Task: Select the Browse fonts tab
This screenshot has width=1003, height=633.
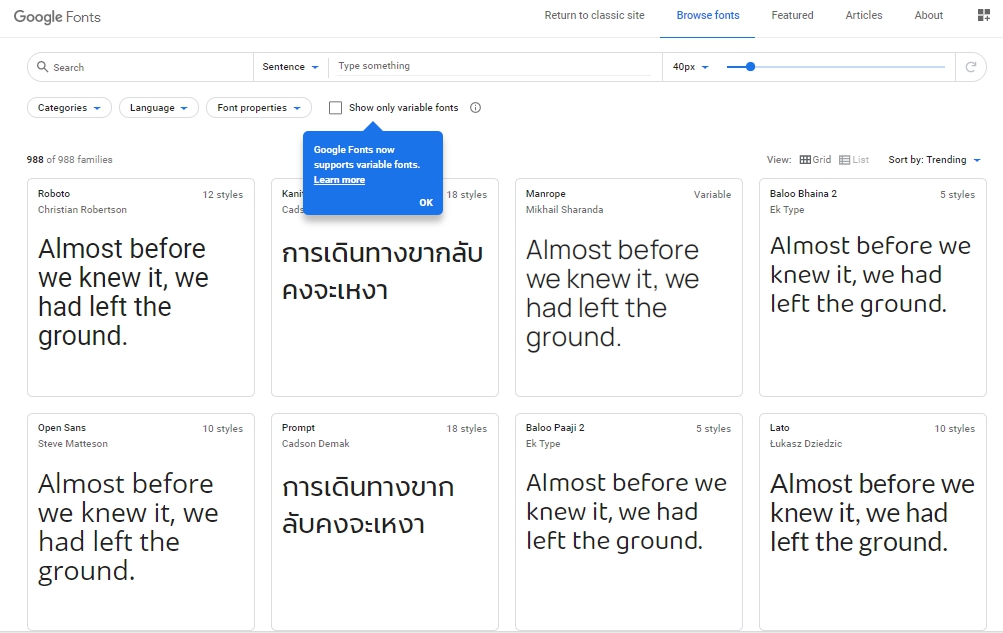Action: tap(707, 15)
